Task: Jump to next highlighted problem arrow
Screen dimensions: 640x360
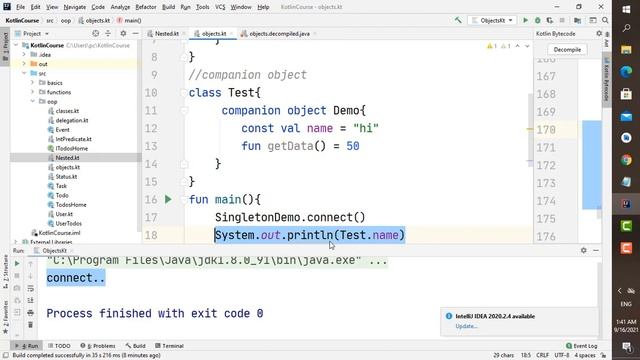Action: 527,46
